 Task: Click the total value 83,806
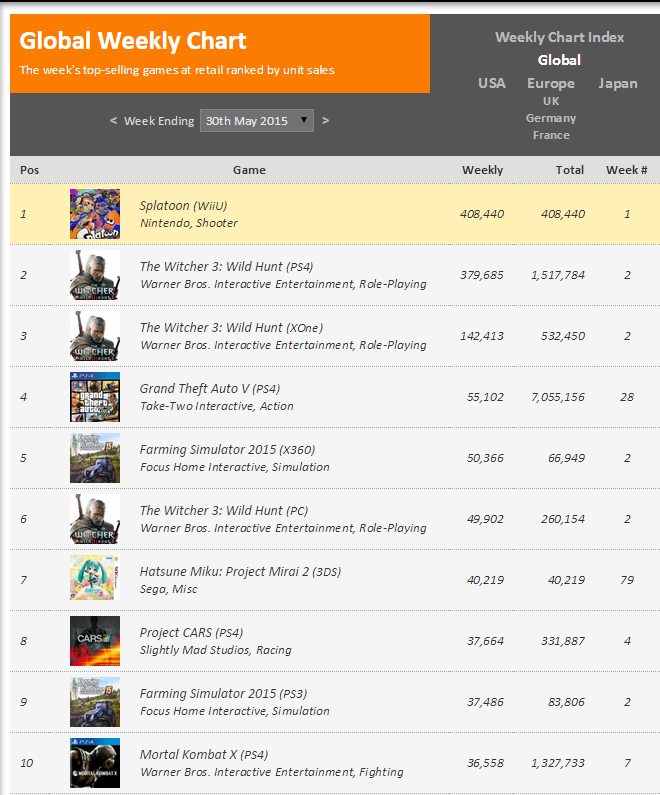[x=566, y=702]
